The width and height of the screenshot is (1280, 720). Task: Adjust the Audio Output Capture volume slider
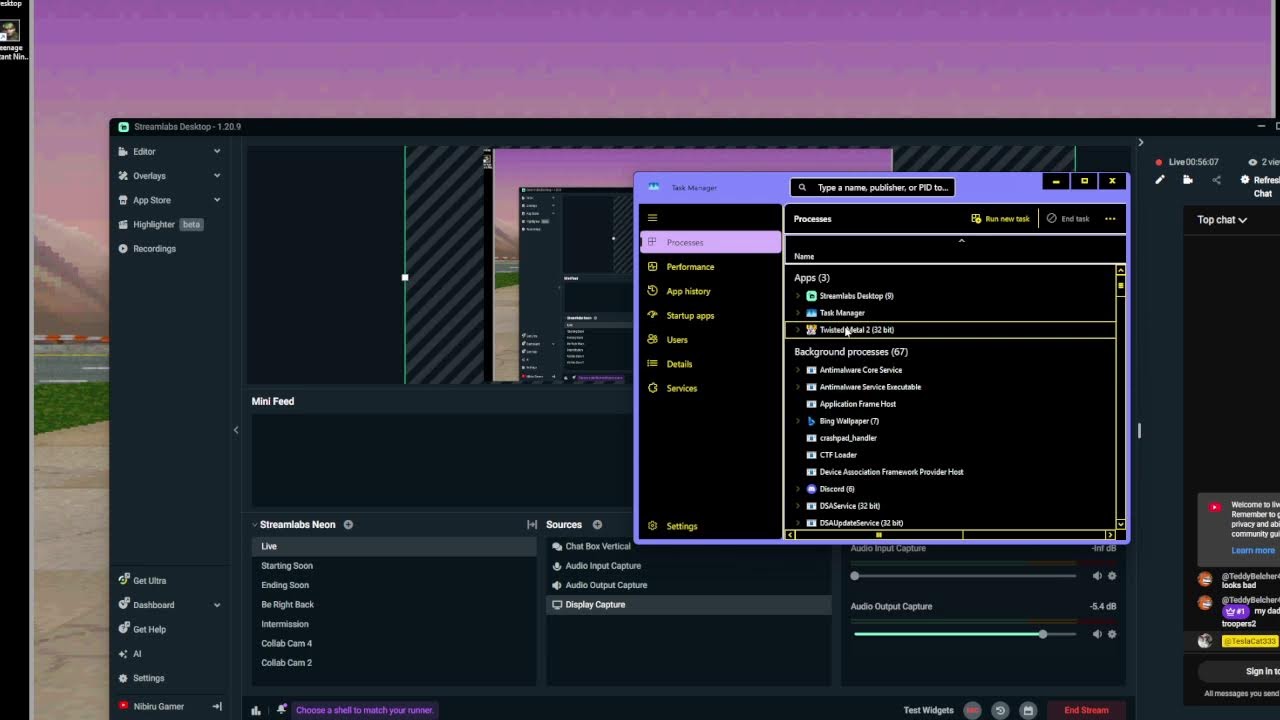tap(965, 634)
